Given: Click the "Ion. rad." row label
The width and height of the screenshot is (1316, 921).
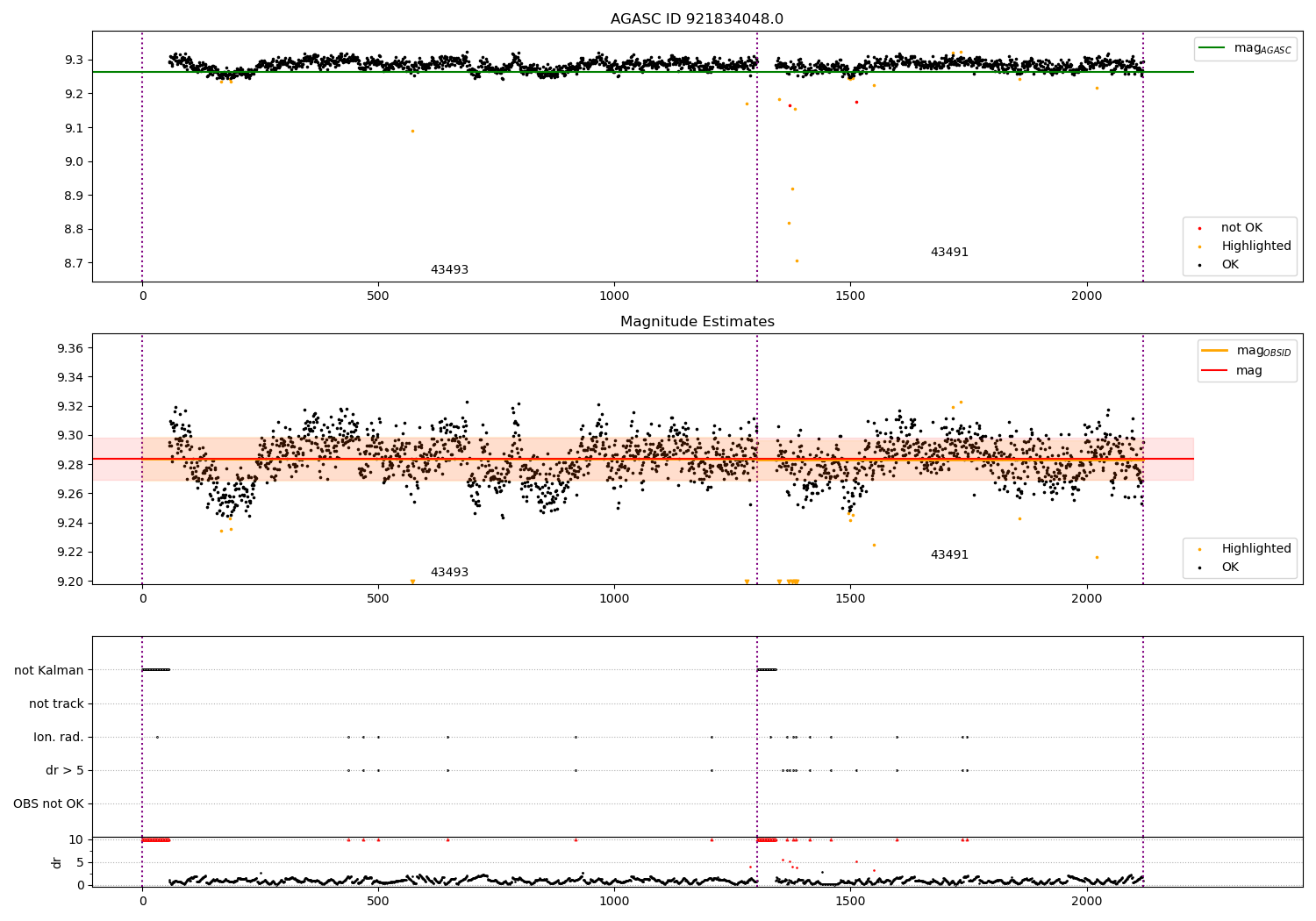Looking at the screenshot, I should pyautogui.click(x=59, y=737).
